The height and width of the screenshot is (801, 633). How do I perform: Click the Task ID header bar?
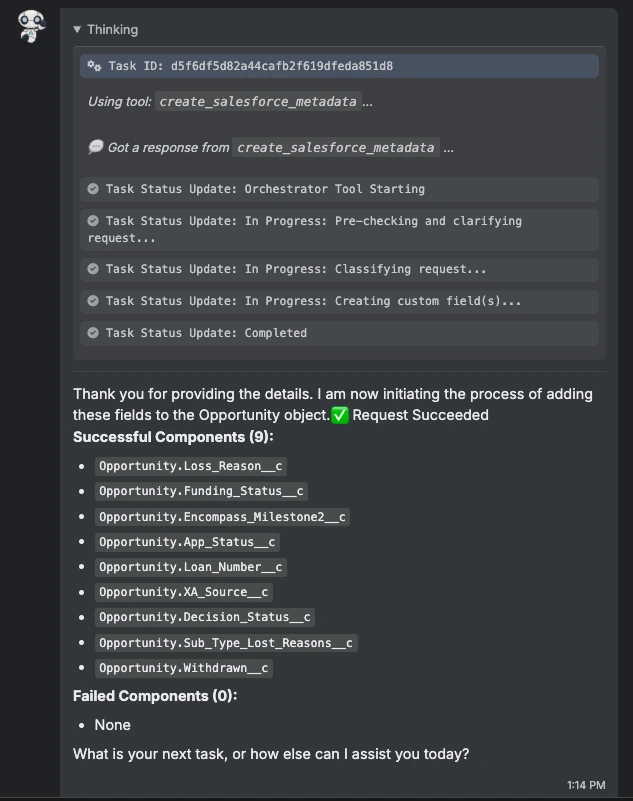(339, 66)
